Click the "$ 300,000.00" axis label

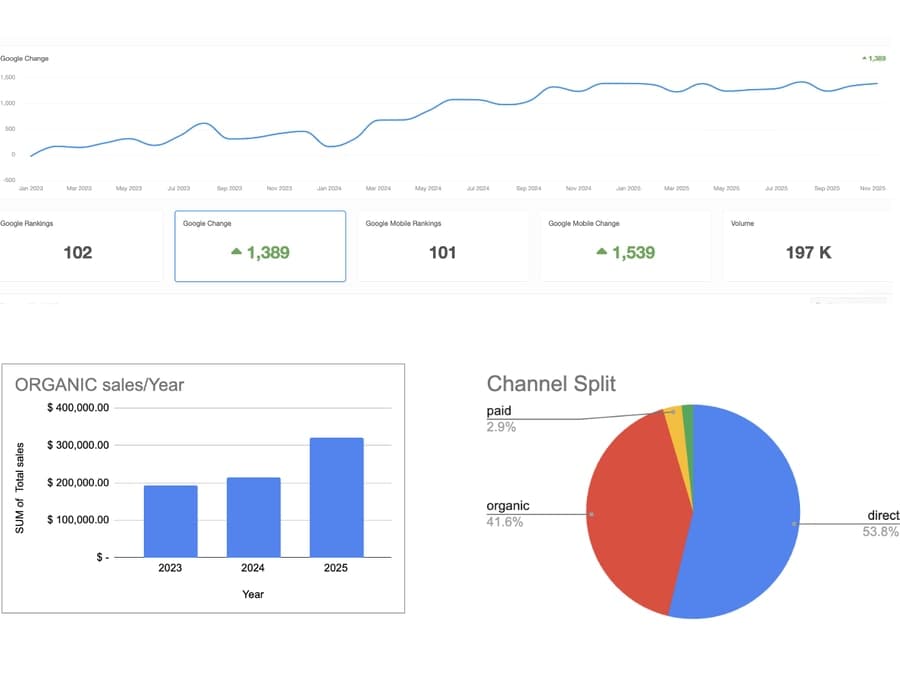pos(78,445)
